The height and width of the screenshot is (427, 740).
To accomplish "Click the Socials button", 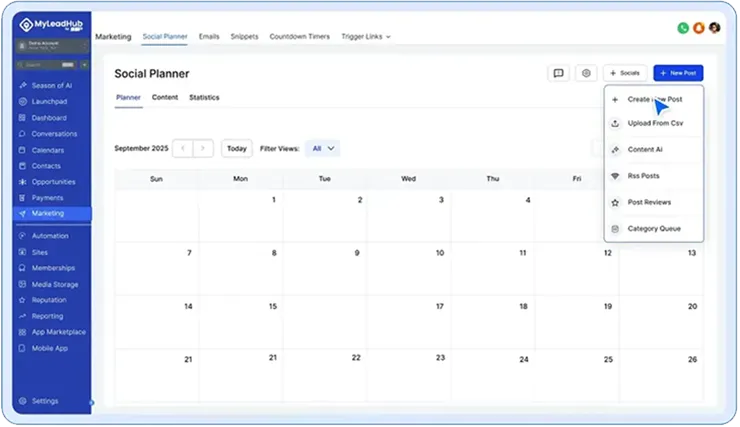I will click(625, 73).
